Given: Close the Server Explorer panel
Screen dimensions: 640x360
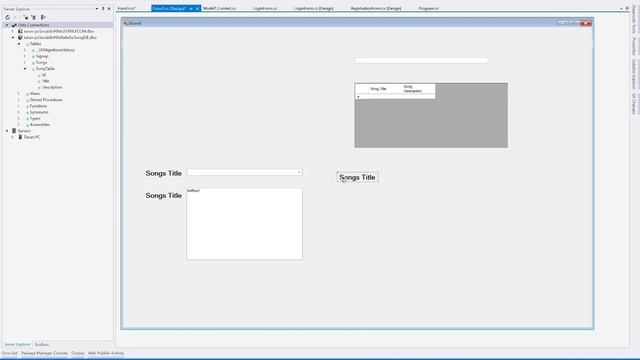Looking at the screenshot, I should click(x=109, y=9).
